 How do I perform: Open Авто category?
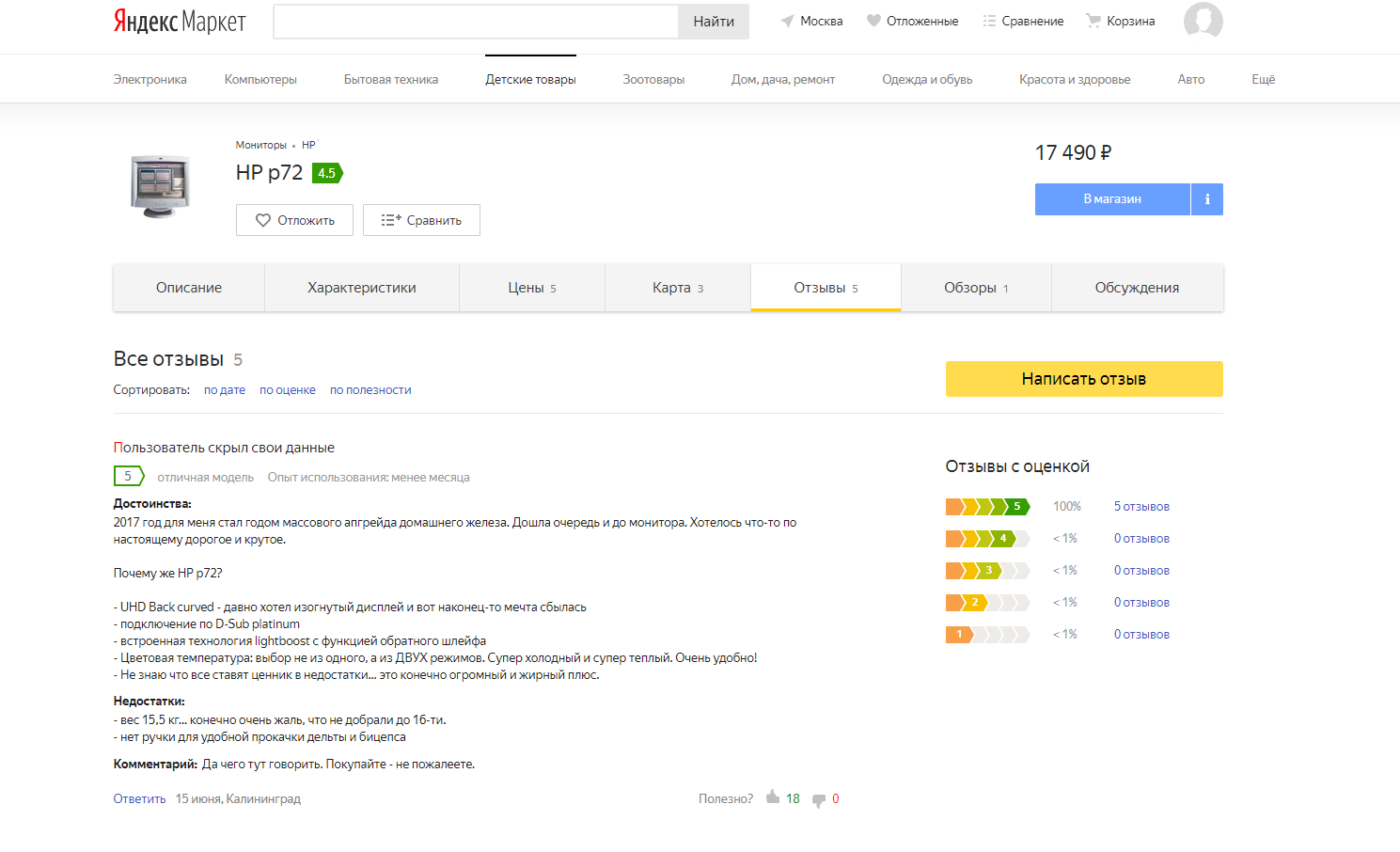(x=1191, y=79)
